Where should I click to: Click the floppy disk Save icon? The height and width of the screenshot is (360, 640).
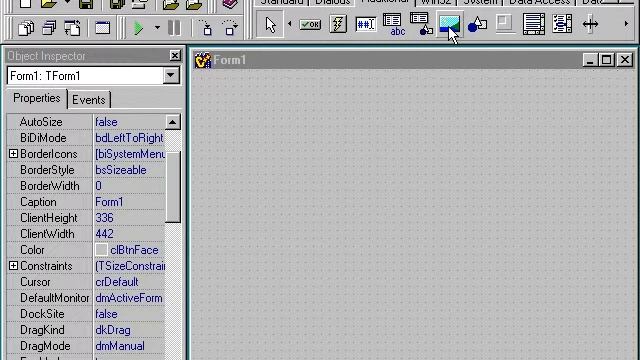click(86, 4)
